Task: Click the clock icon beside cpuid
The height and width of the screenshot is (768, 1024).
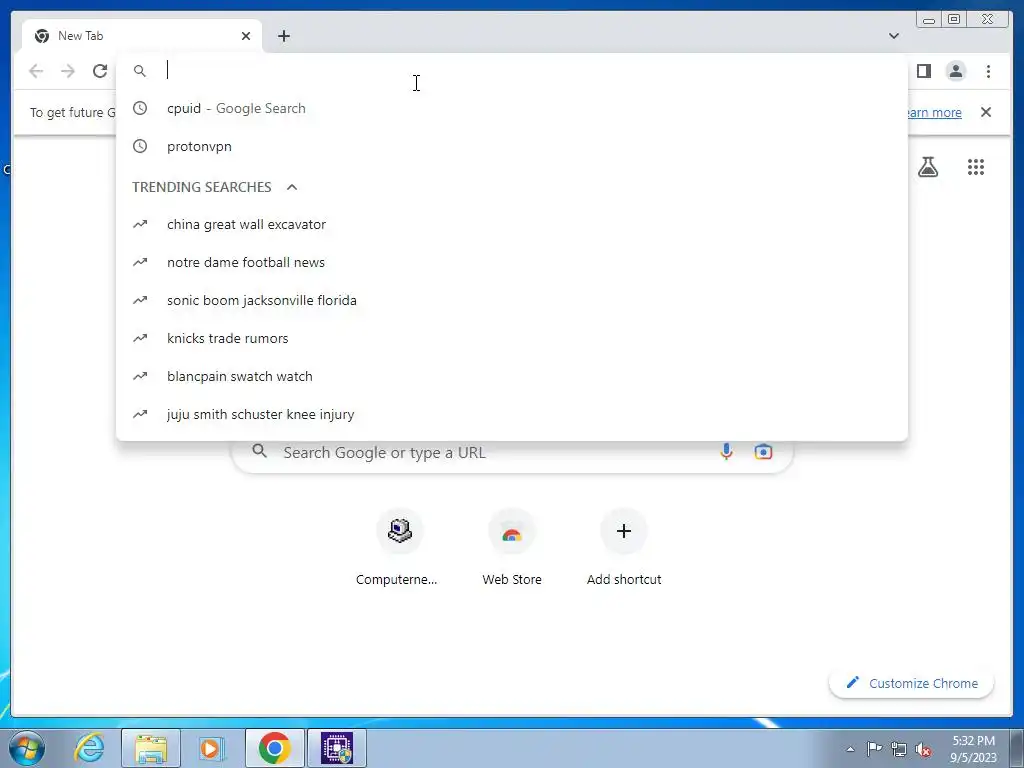Action: coord(140,108)
